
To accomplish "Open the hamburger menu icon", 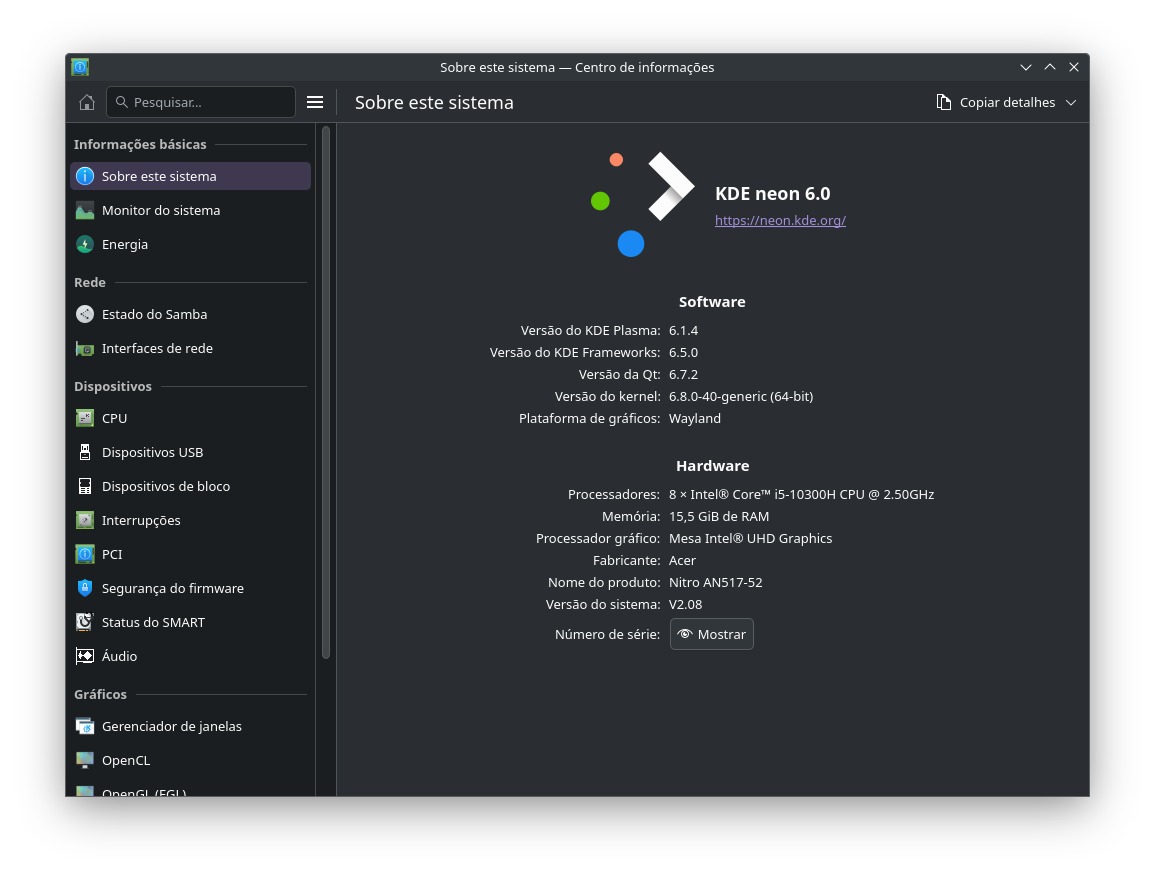I will pos(315,102).
